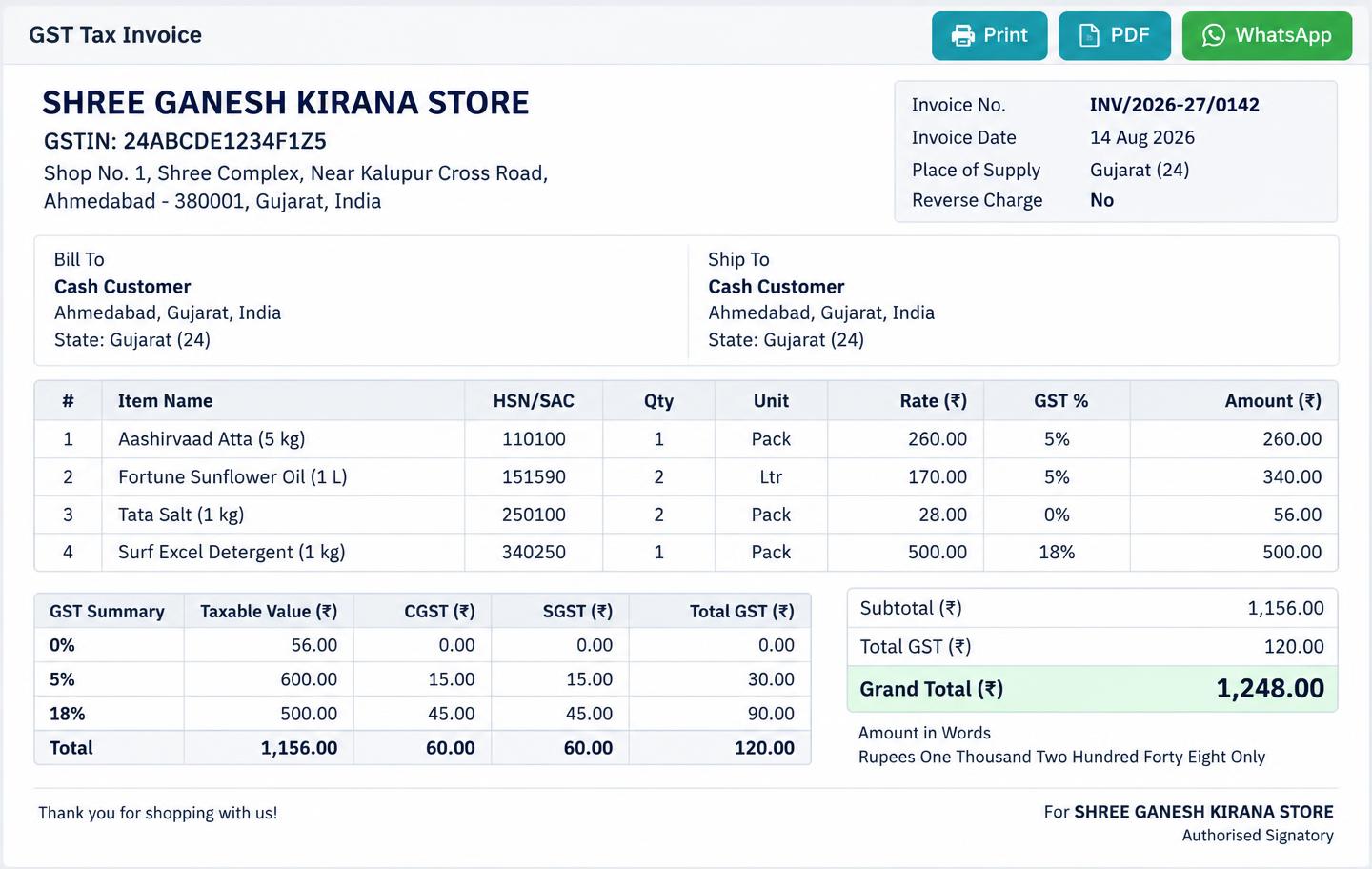Screen dimensions: 1372x869
Task: Click the Total row label in GST Summary
Action: point(71,748)
